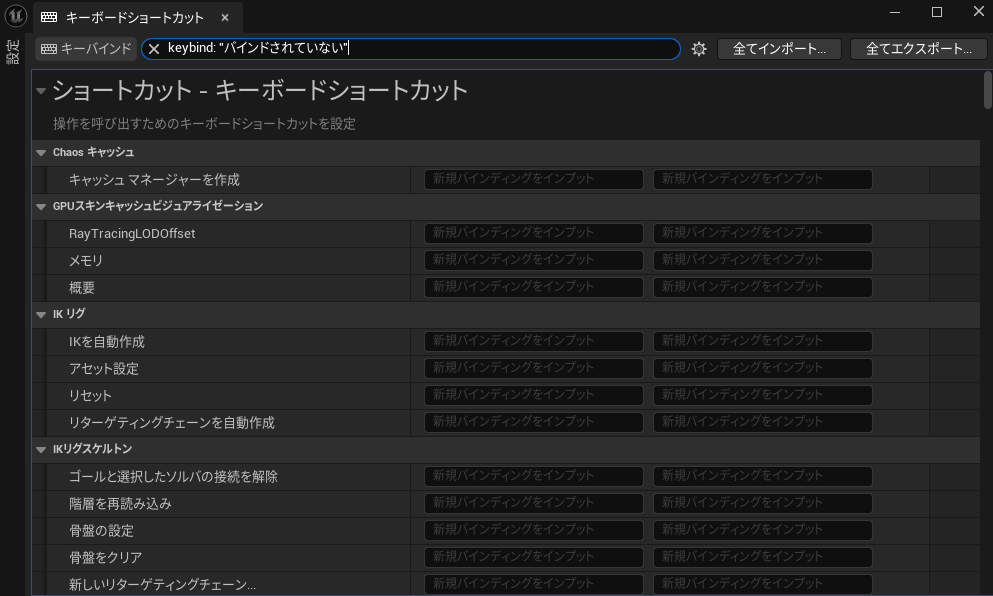This screenshot has width=993, height=596.
Task: Open search settings gear icon
Action: pyautogui.click(x=699, y=49)
